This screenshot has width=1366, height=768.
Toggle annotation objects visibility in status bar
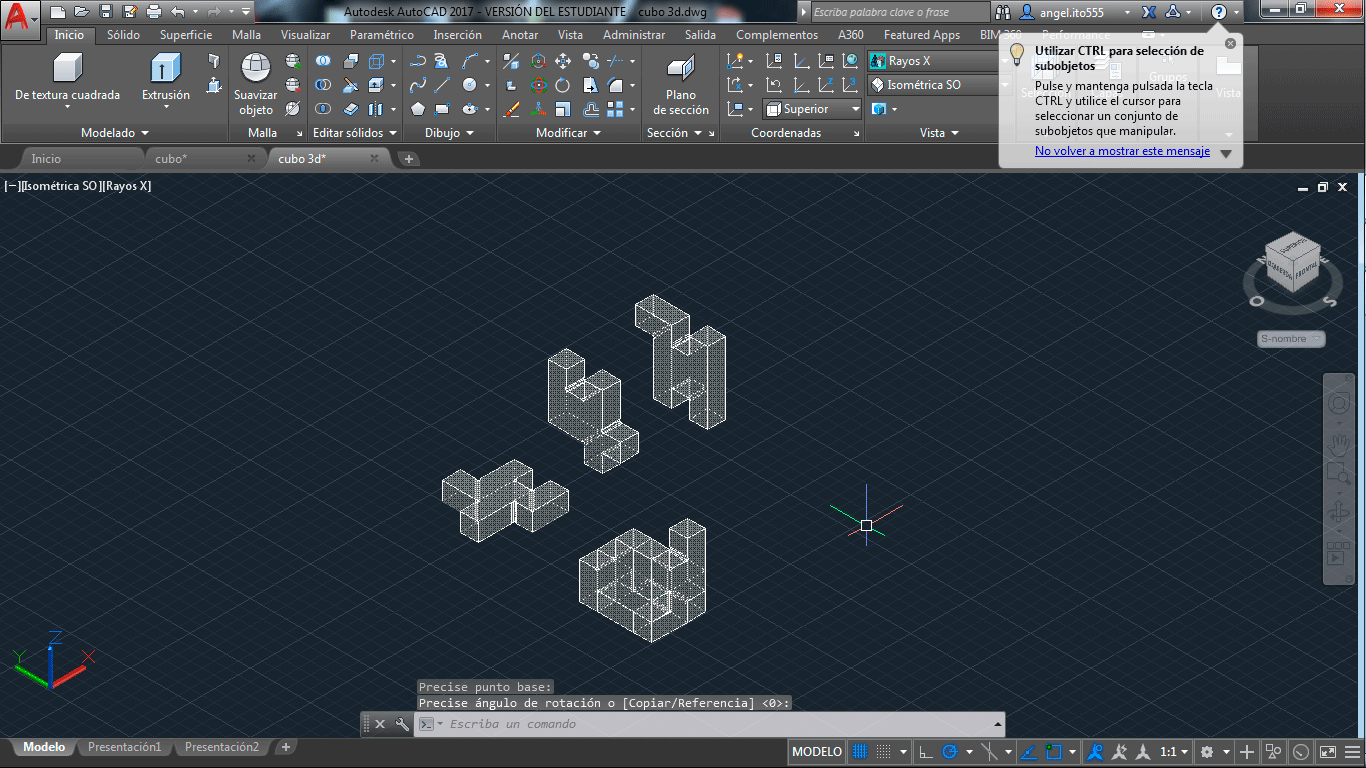click(x=1096, y=752)
